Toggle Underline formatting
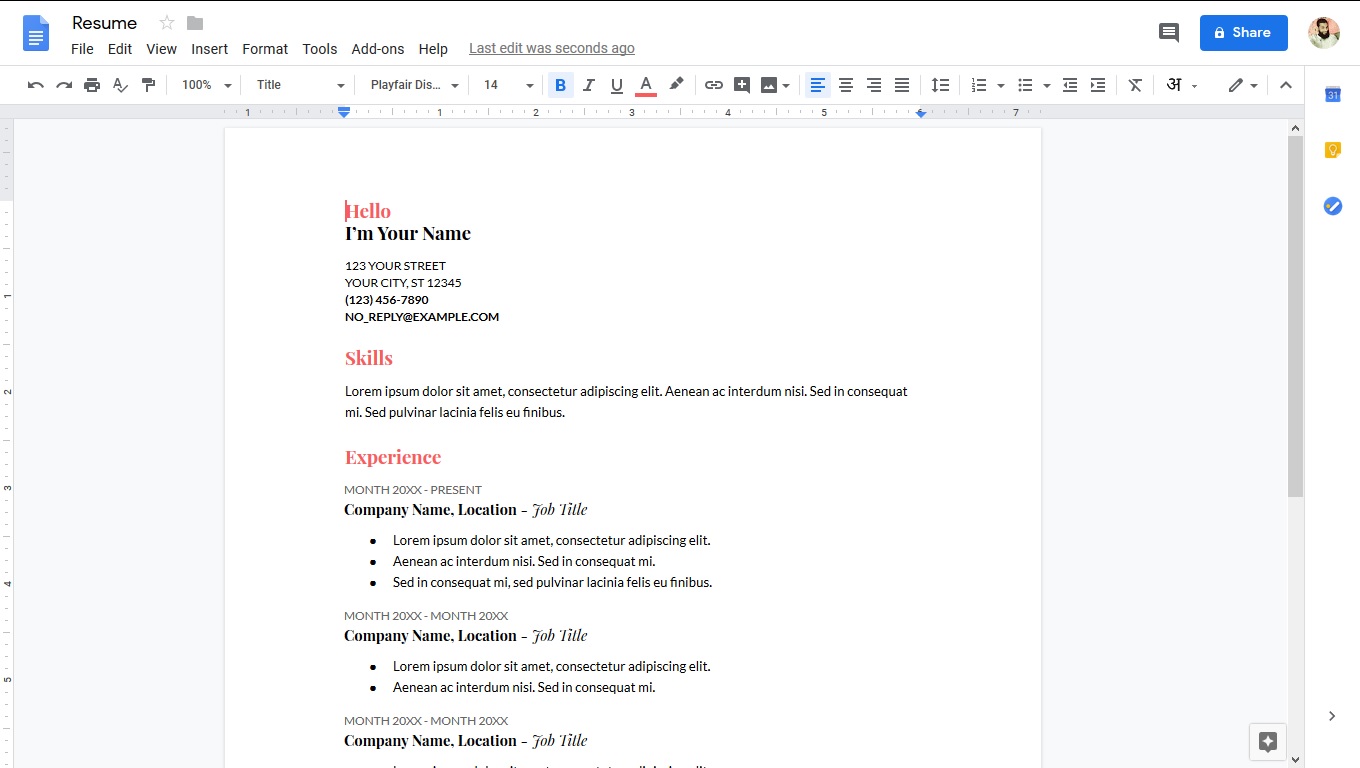Viewport: 1360px width, 768px height. [x=617, y=85]
